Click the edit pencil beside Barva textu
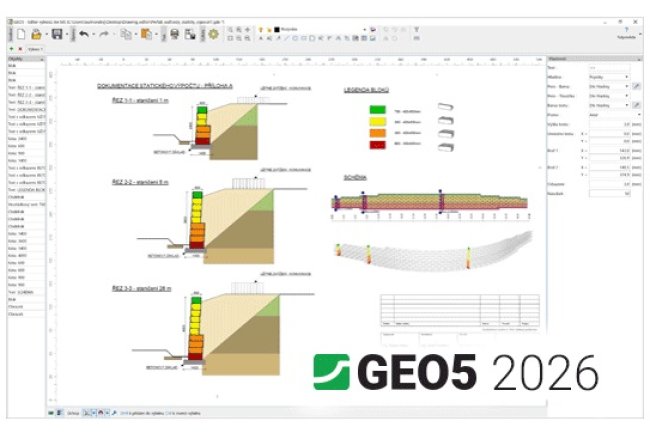This screenshot has width=650, height=433. click(637, 105)
